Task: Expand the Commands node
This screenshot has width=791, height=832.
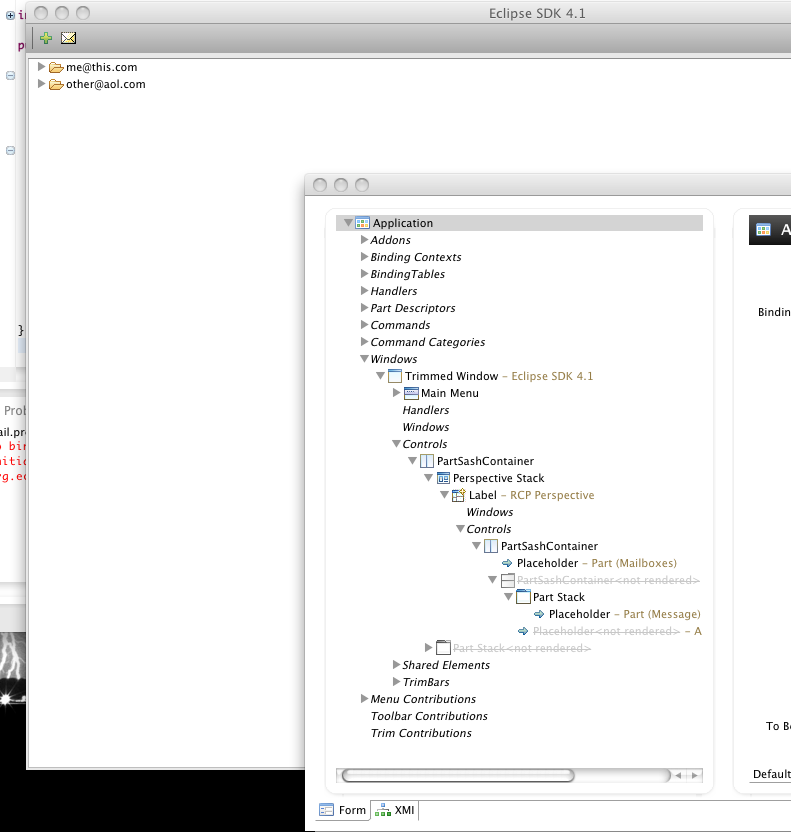Action: [x=364, y=325]
